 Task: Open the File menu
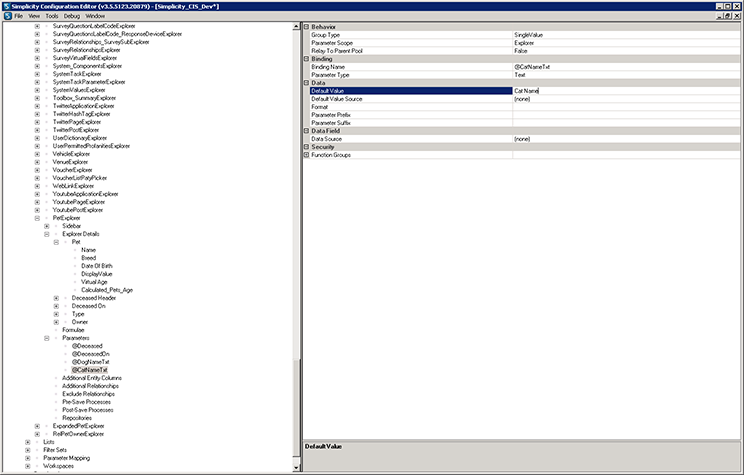coord(19,16)
